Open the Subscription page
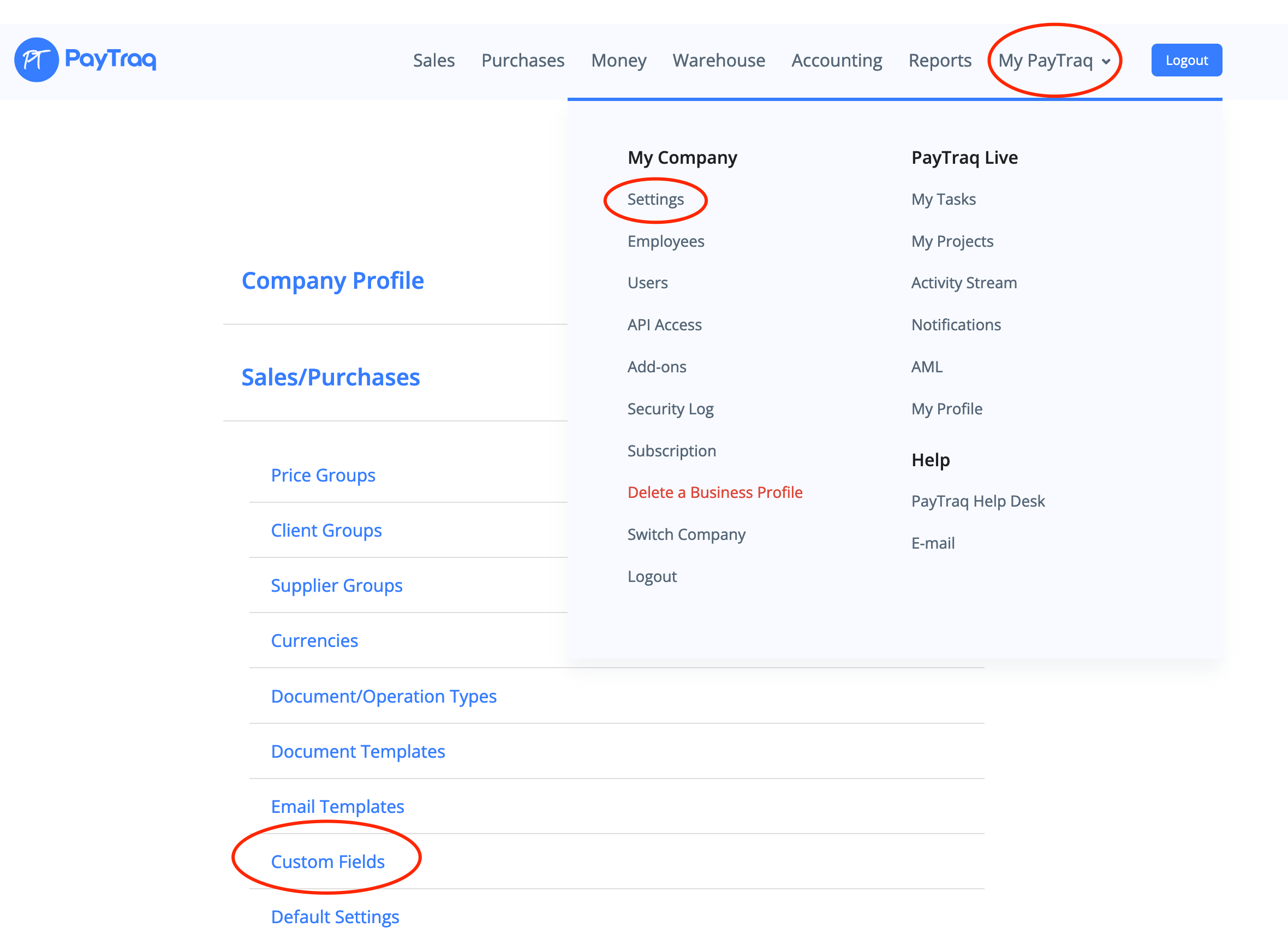 (x=672, y=451)
